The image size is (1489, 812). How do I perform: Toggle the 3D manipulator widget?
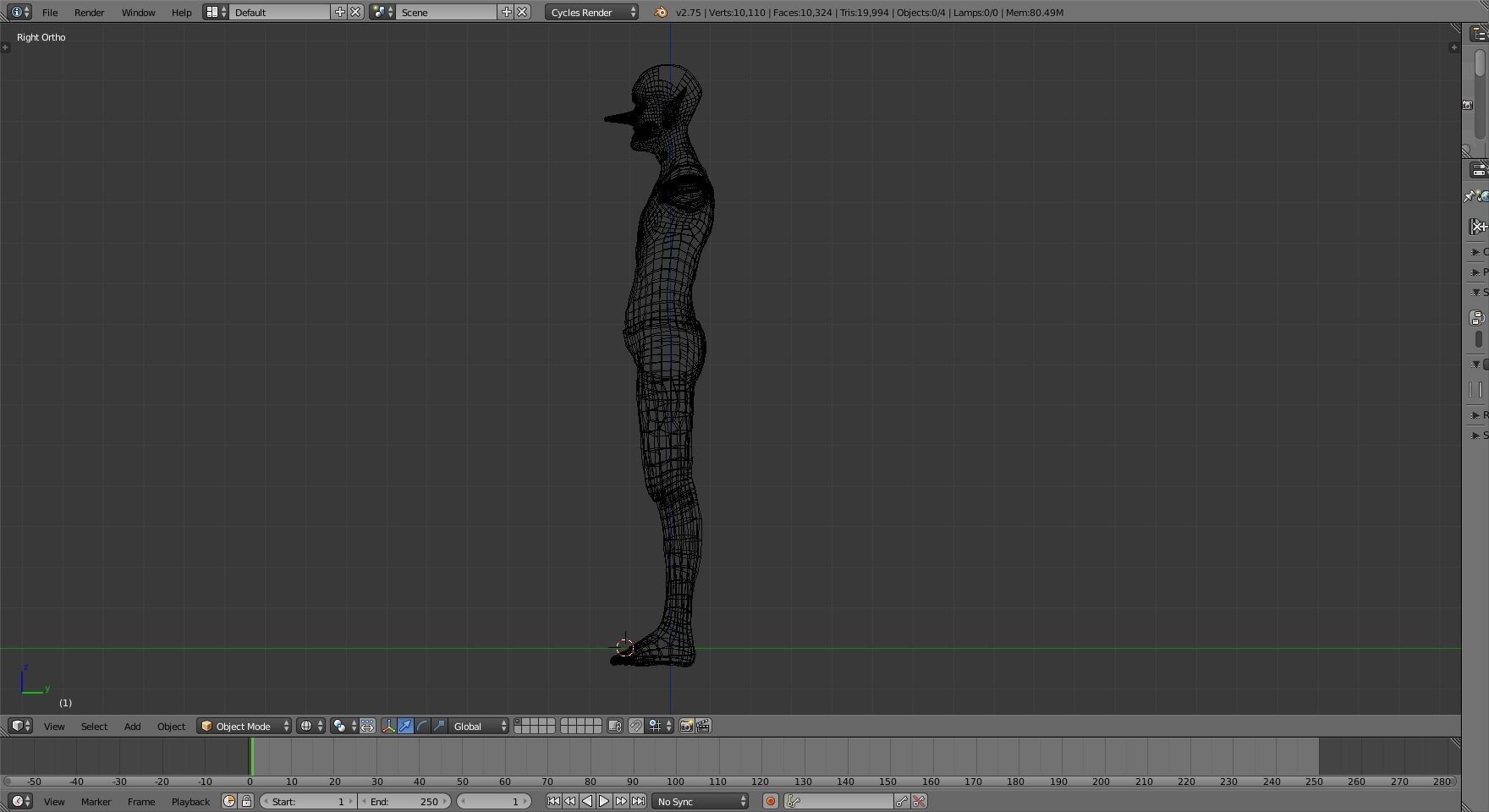(388, 726)
